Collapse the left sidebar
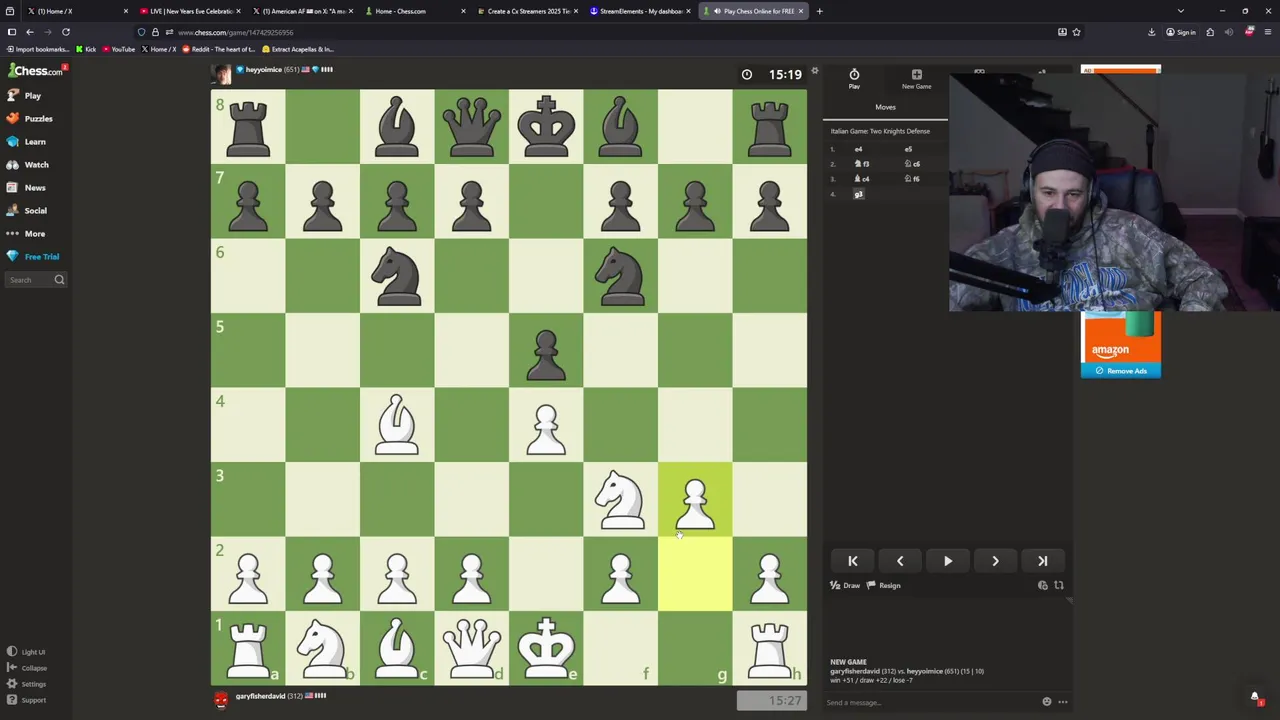Image resolution: width=1280 pixels, height=720 pixels. [x=27, y=668]
